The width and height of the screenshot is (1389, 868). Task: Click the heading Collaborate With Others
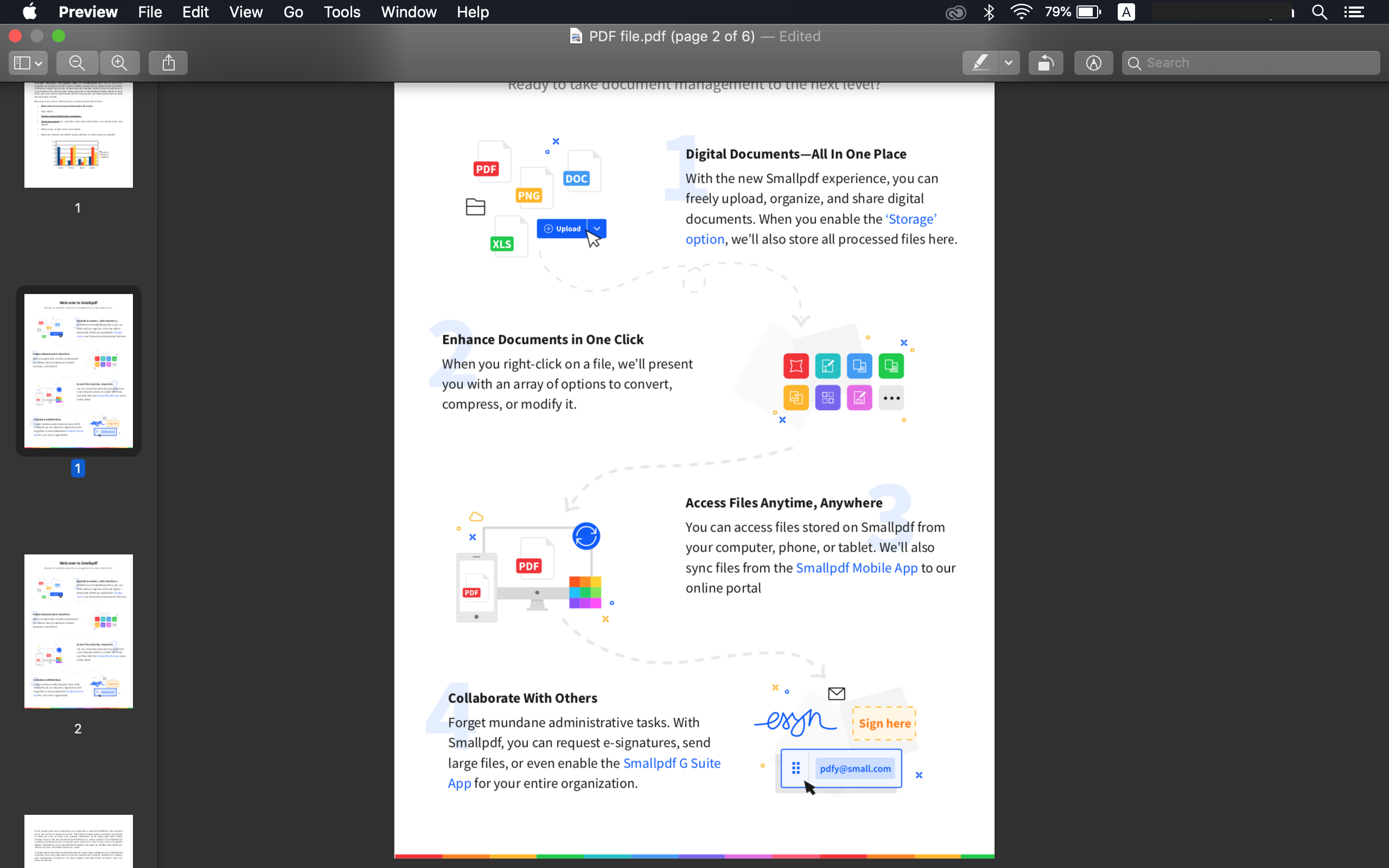(523, 698)
